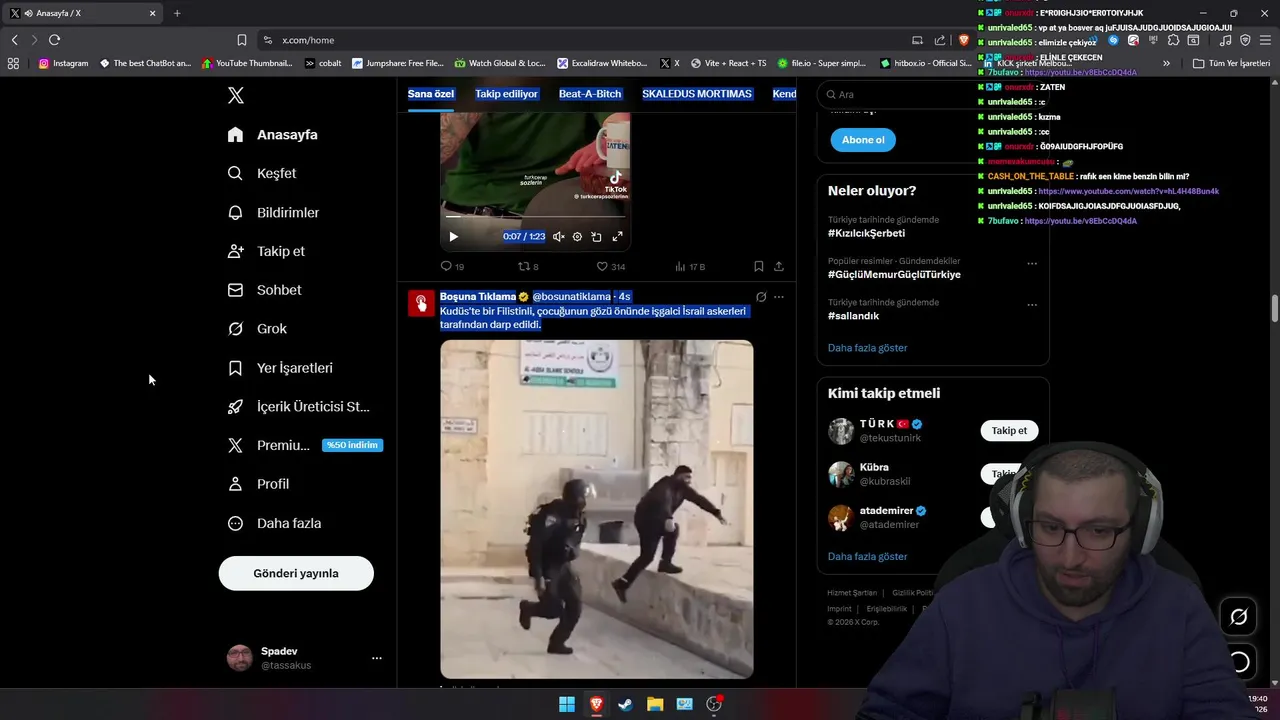The image size is (1280, 720).
Task: Switch to SKALEDUS MORTIMAS tab
Action: pos(697,94)
